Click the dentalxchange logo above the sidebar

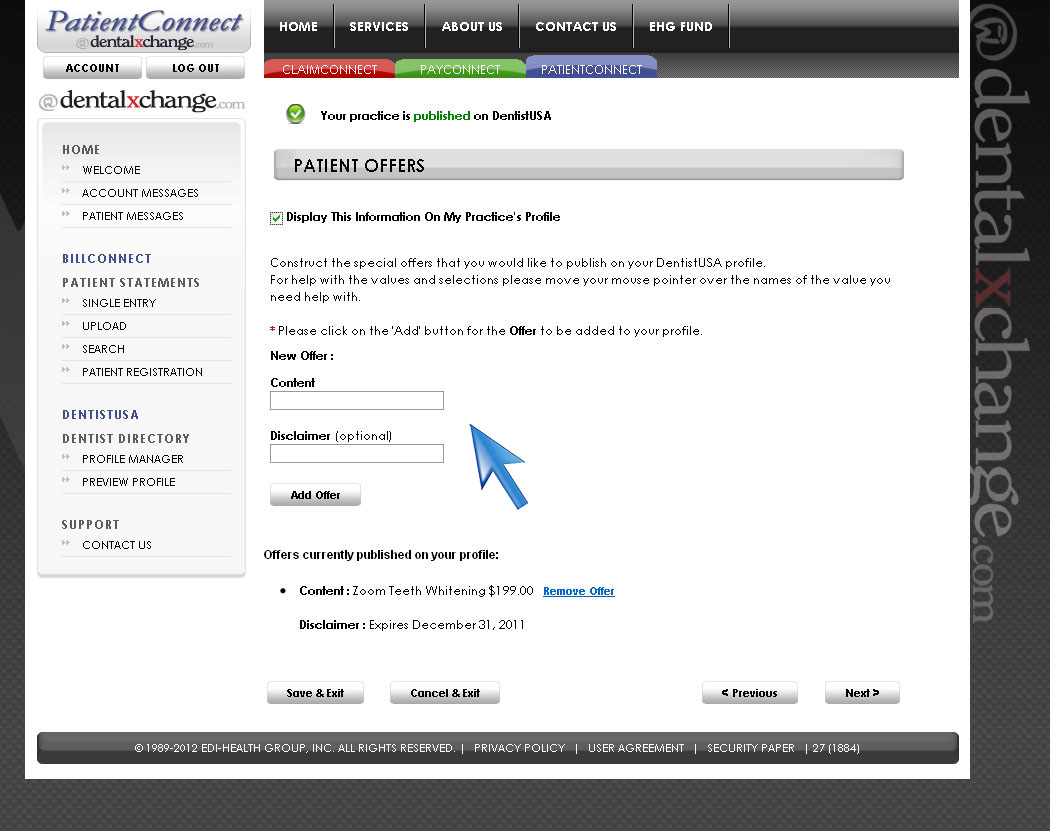(140, 100)
